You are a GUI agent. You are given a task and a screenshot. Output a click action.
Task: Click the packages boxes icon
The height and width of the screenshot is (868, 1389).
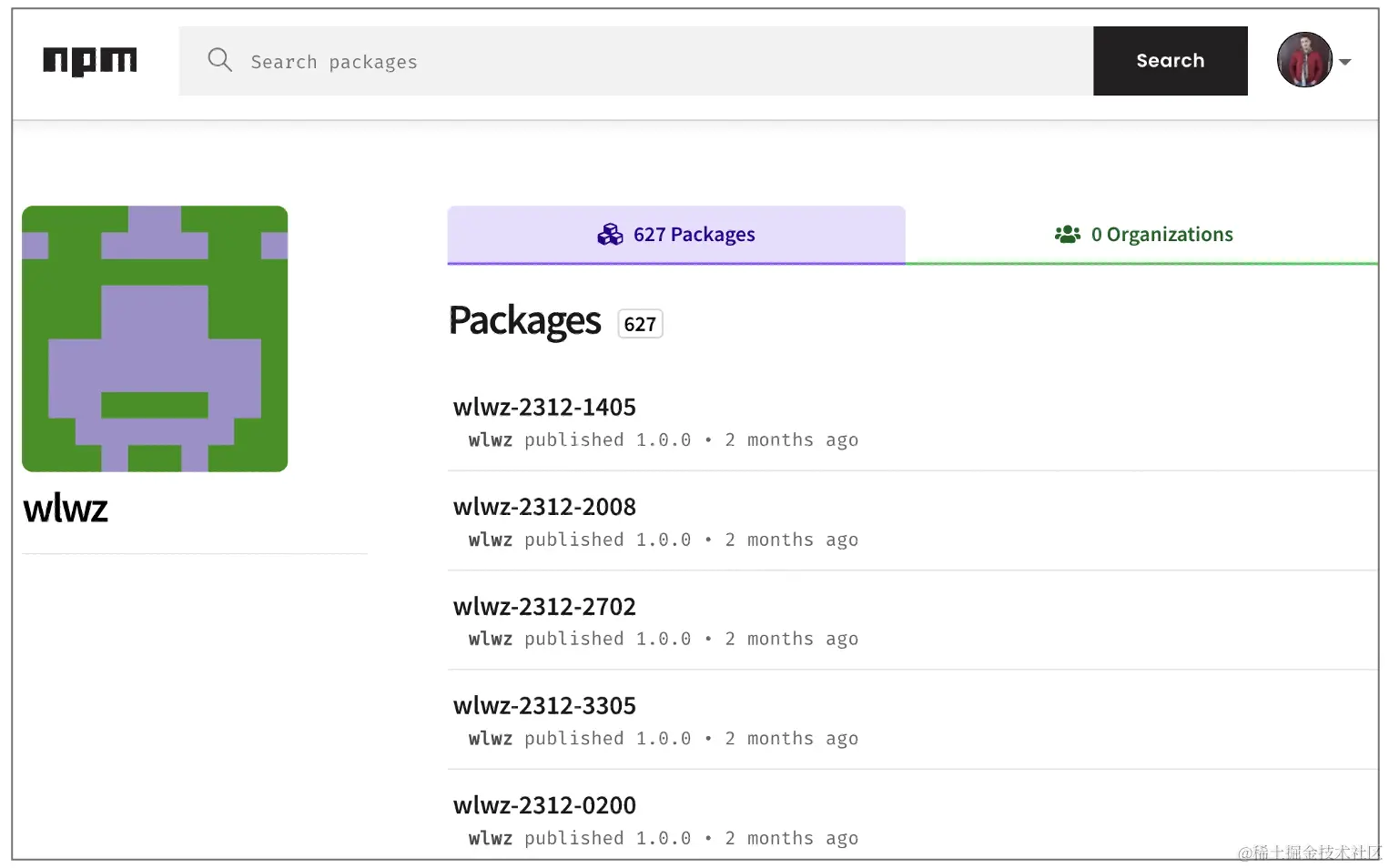coord(610,235)
